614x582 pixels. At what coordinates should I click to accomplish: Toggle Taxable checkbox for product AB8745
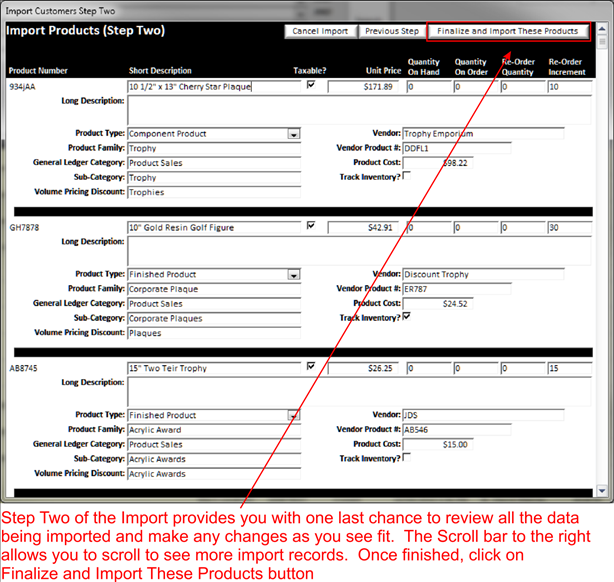311,366
